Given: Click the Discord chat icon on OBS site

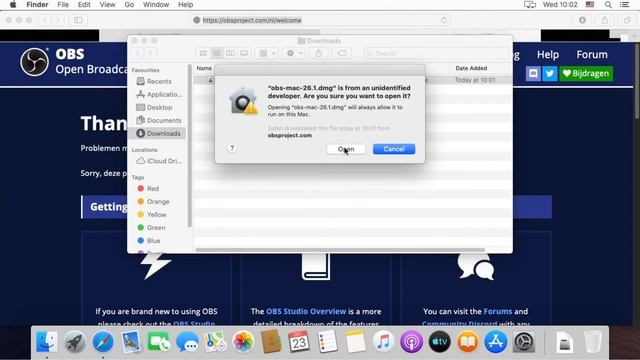Looking at the screenshot, I should click(533, 73).
